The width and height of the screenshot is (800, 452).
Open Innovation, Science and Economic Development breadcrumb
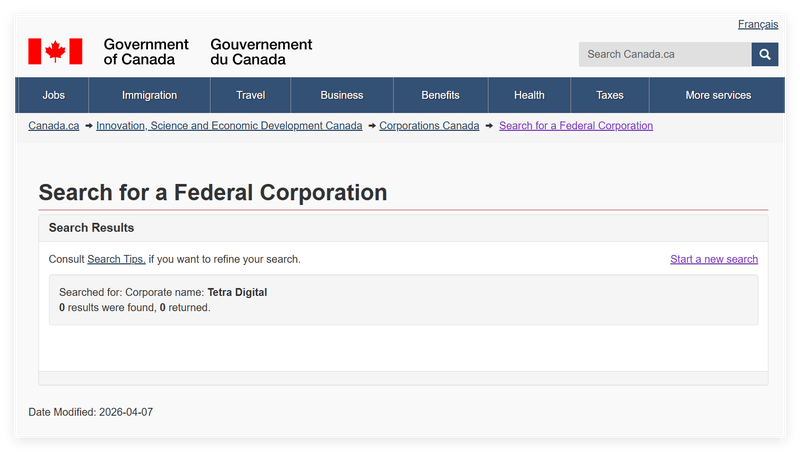click(229, 125)
